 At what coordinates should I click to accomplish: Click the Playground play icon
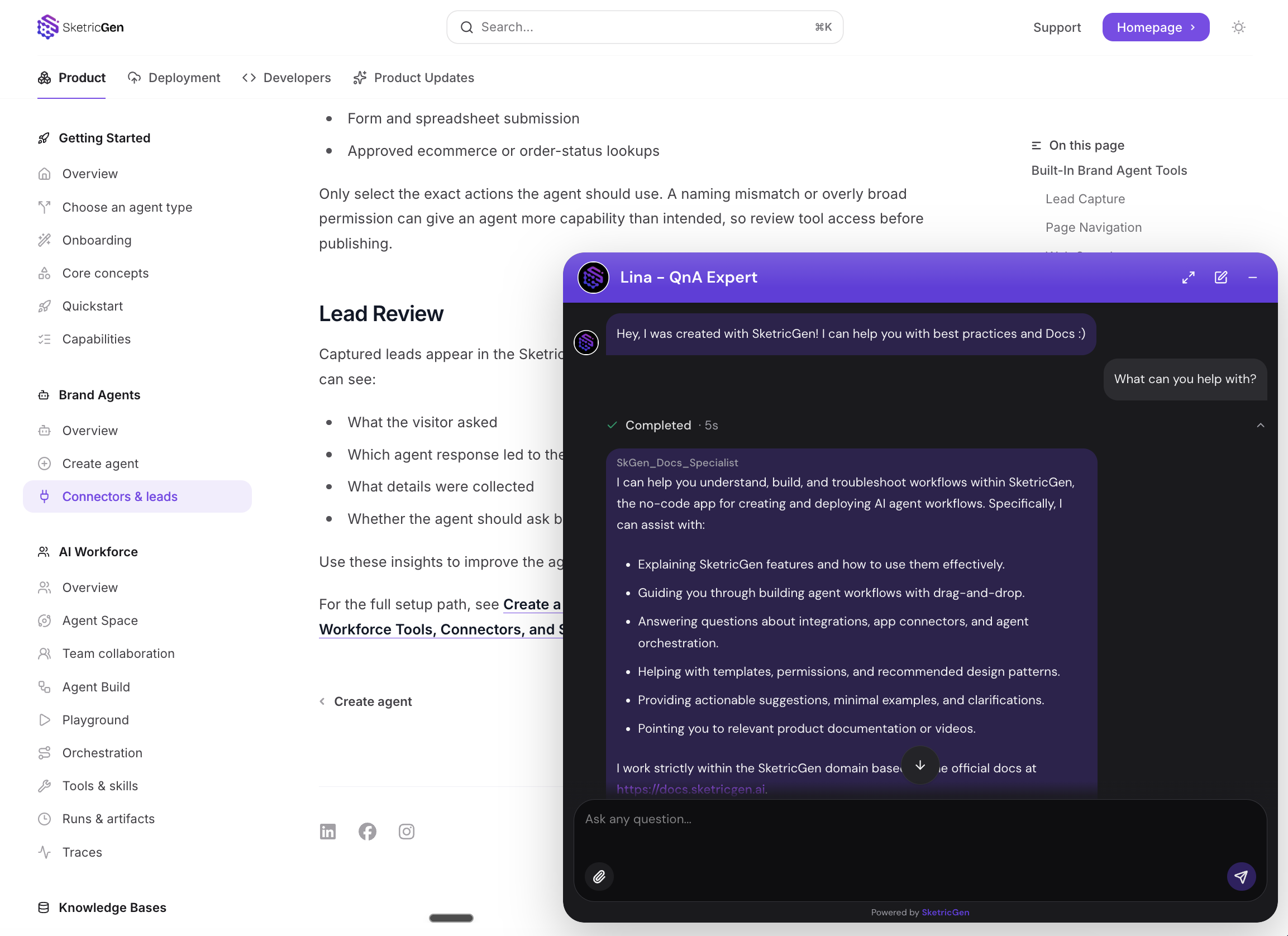[x=44, y=720]
